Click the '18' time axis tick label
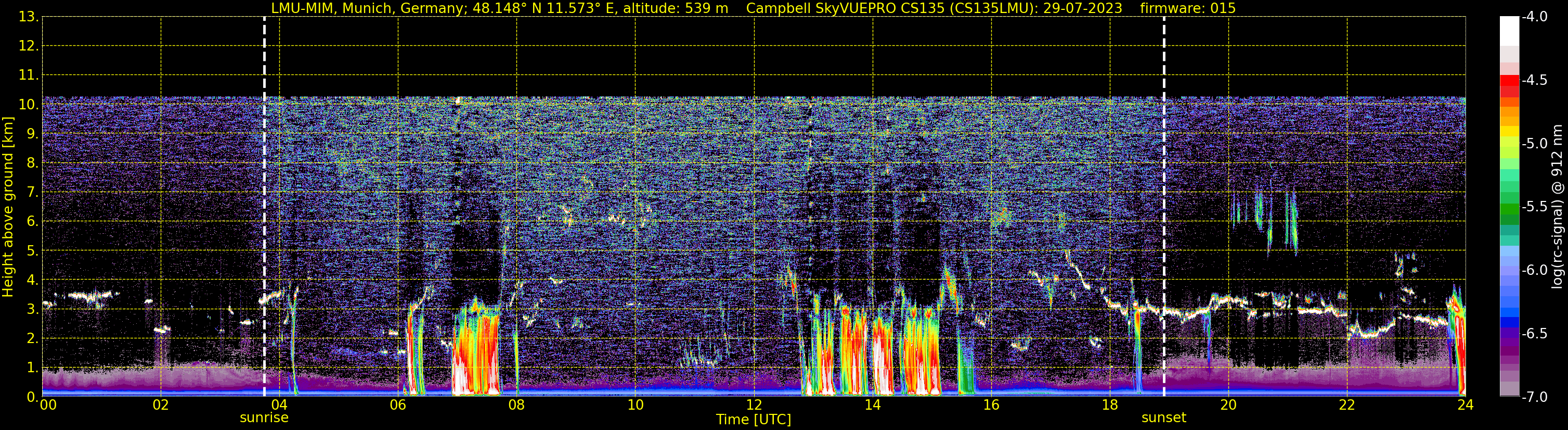The image size is (1568, 430). click(x=1110, y=406)
